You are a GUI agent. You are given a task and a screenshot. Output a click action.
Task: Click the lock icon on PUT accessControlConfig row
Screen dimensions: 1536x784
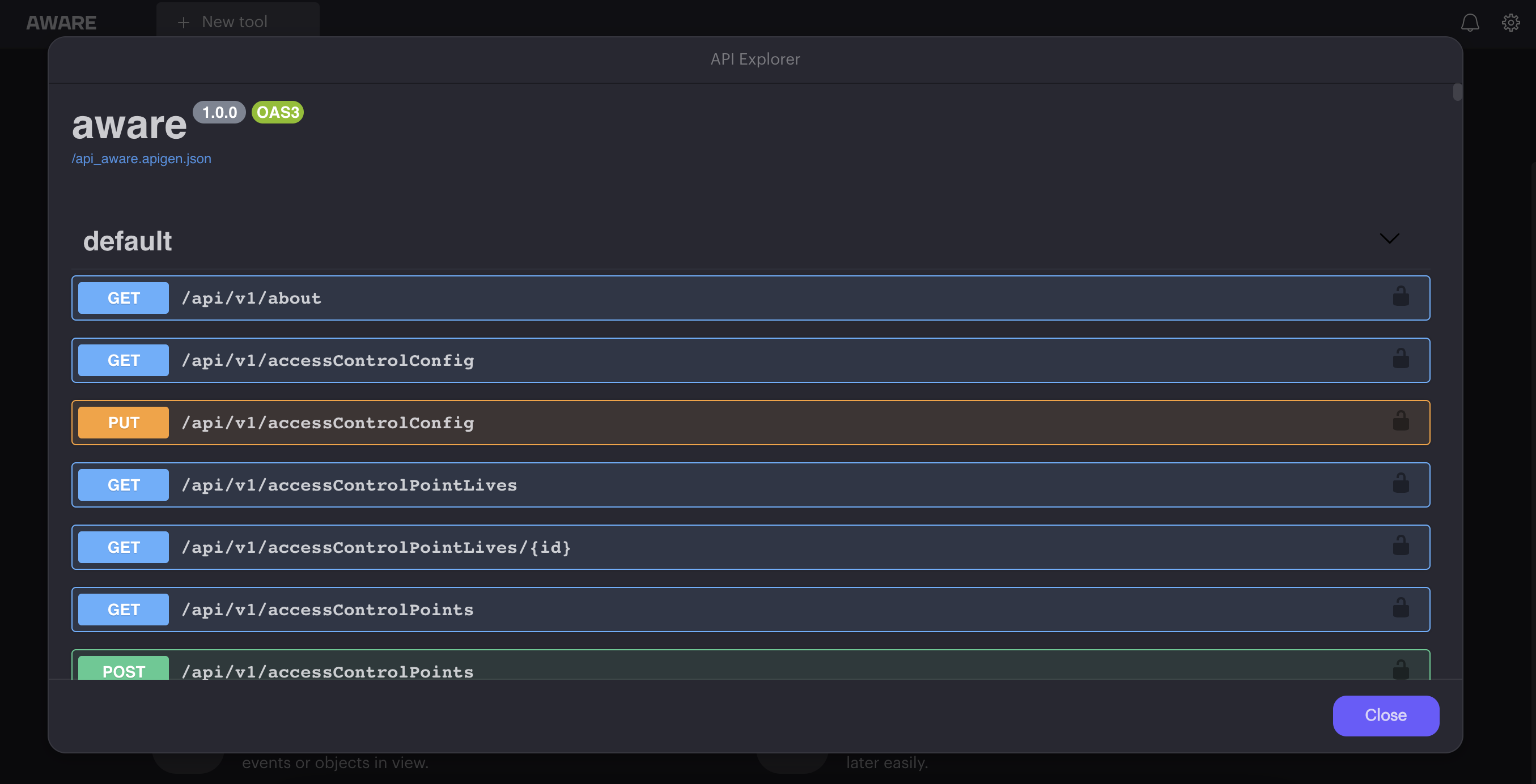point(1401,421)
